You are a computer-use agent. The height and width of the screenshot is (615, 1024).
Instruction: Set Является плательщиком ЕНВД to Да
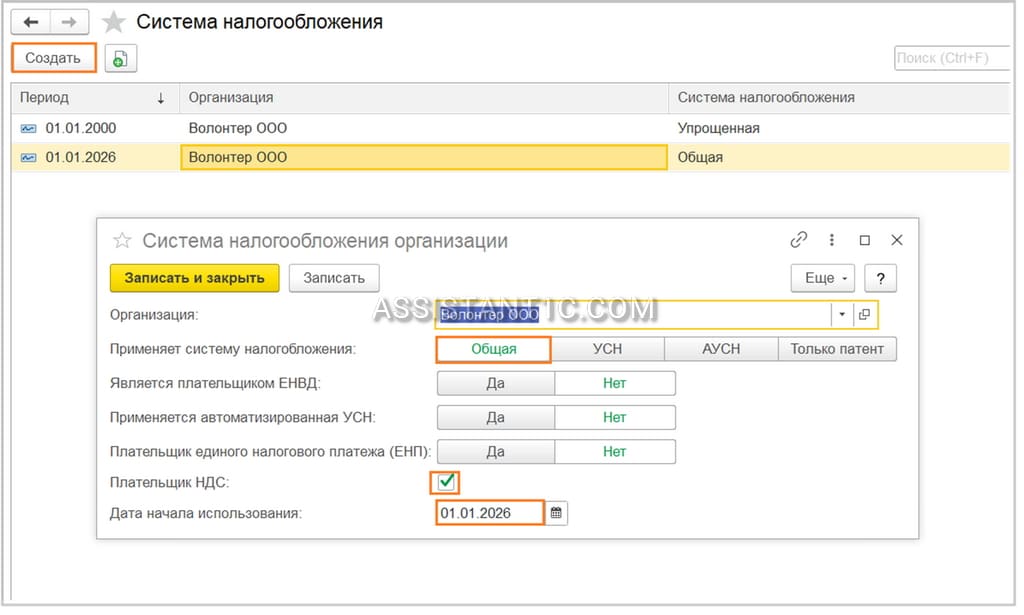tap(496, 384)
